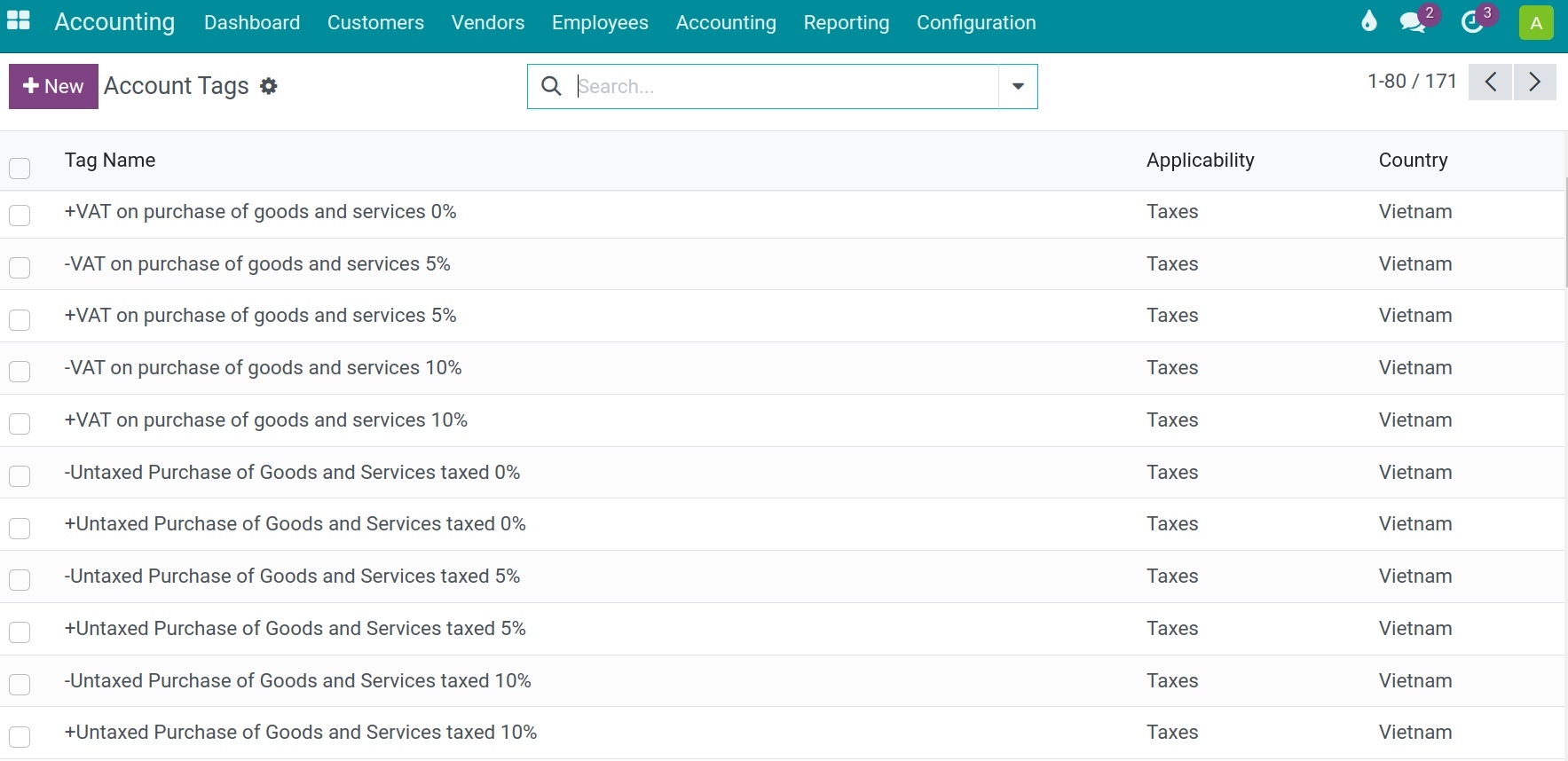Image resolution: width=1568 pixels, height=761 pixels.
Task: Open the gear actions menu beside Account Tags
Action: pyautogui.click(x=269, y=86)
